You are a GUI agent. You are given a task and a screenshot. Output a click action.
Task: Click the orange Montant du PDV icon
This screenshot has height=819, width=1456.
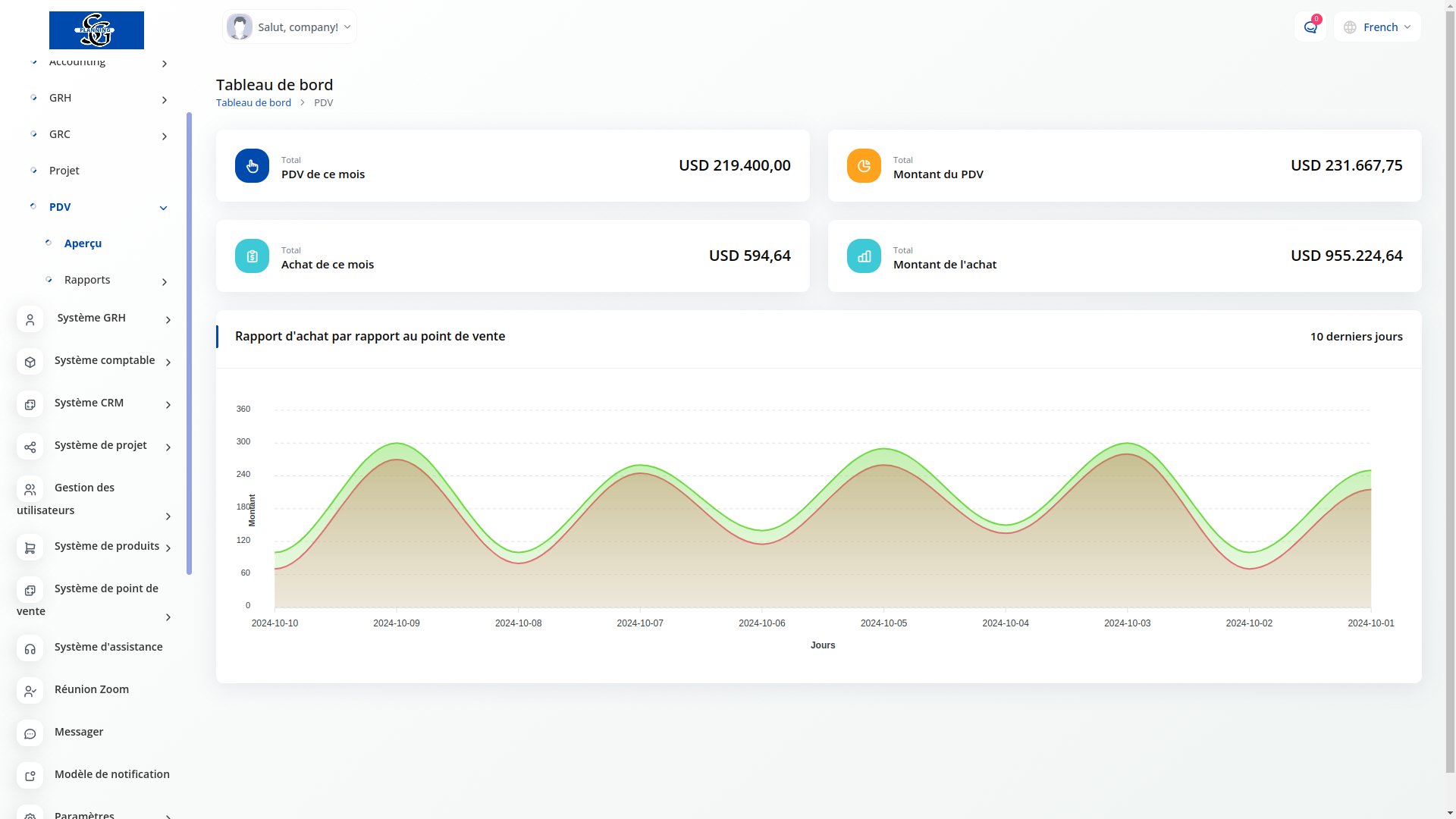click(864, 165)
